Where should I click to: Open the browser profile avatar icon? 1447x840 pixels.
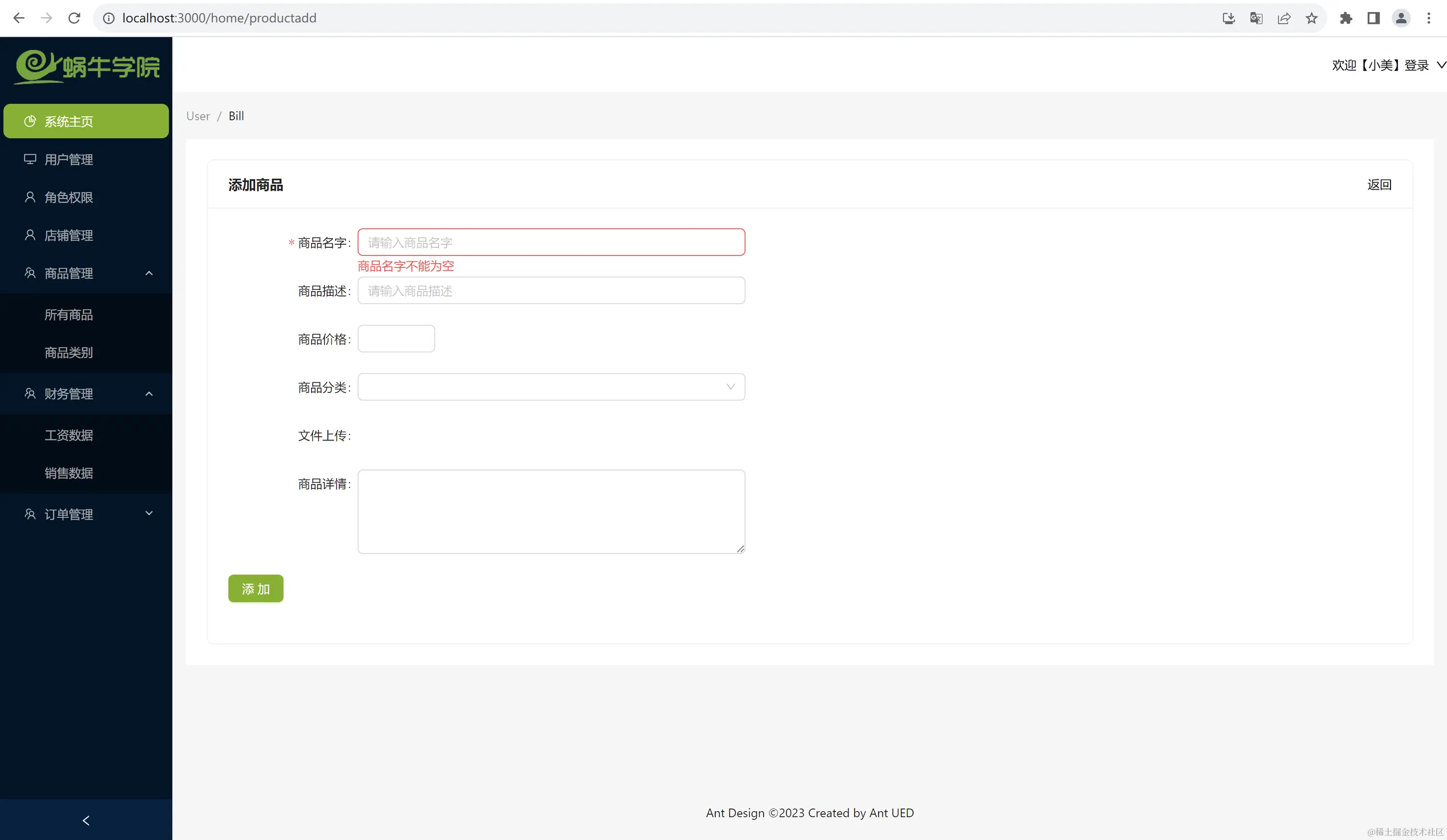click(1401, 18)
